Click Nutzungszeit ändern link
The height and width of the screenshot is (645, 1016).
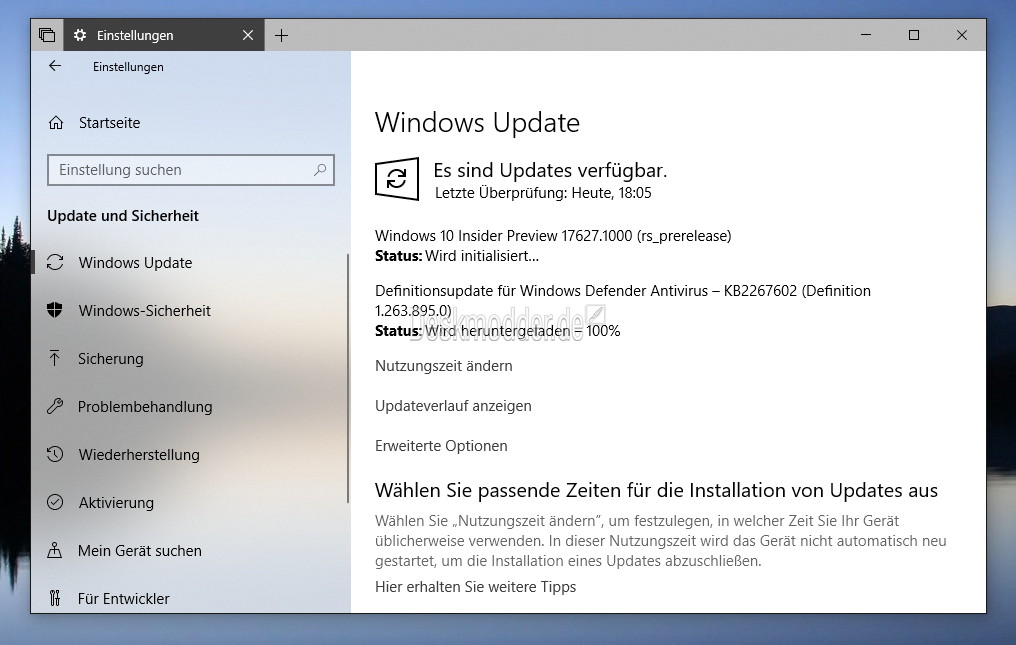tap(444, 366)
